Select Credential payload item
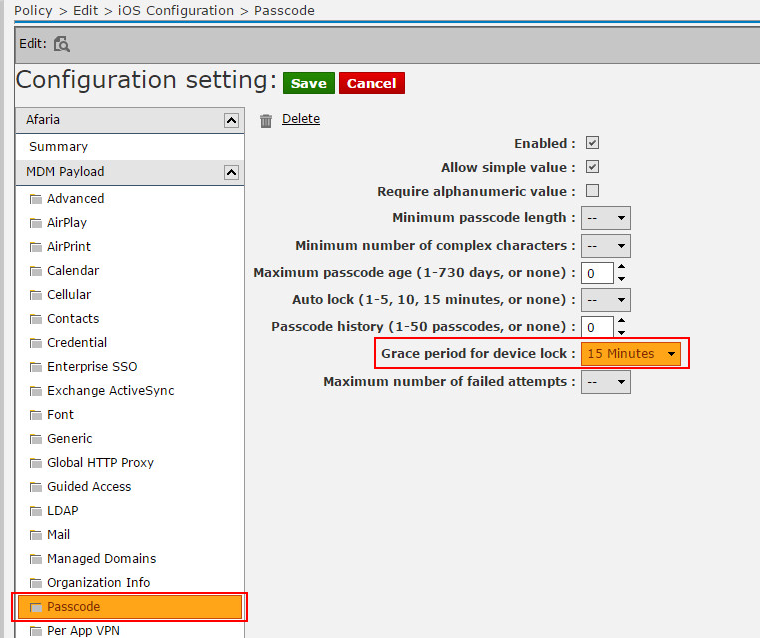Image resolution: width=760 pixels, height=638 pixels. [x=77, y=343]
